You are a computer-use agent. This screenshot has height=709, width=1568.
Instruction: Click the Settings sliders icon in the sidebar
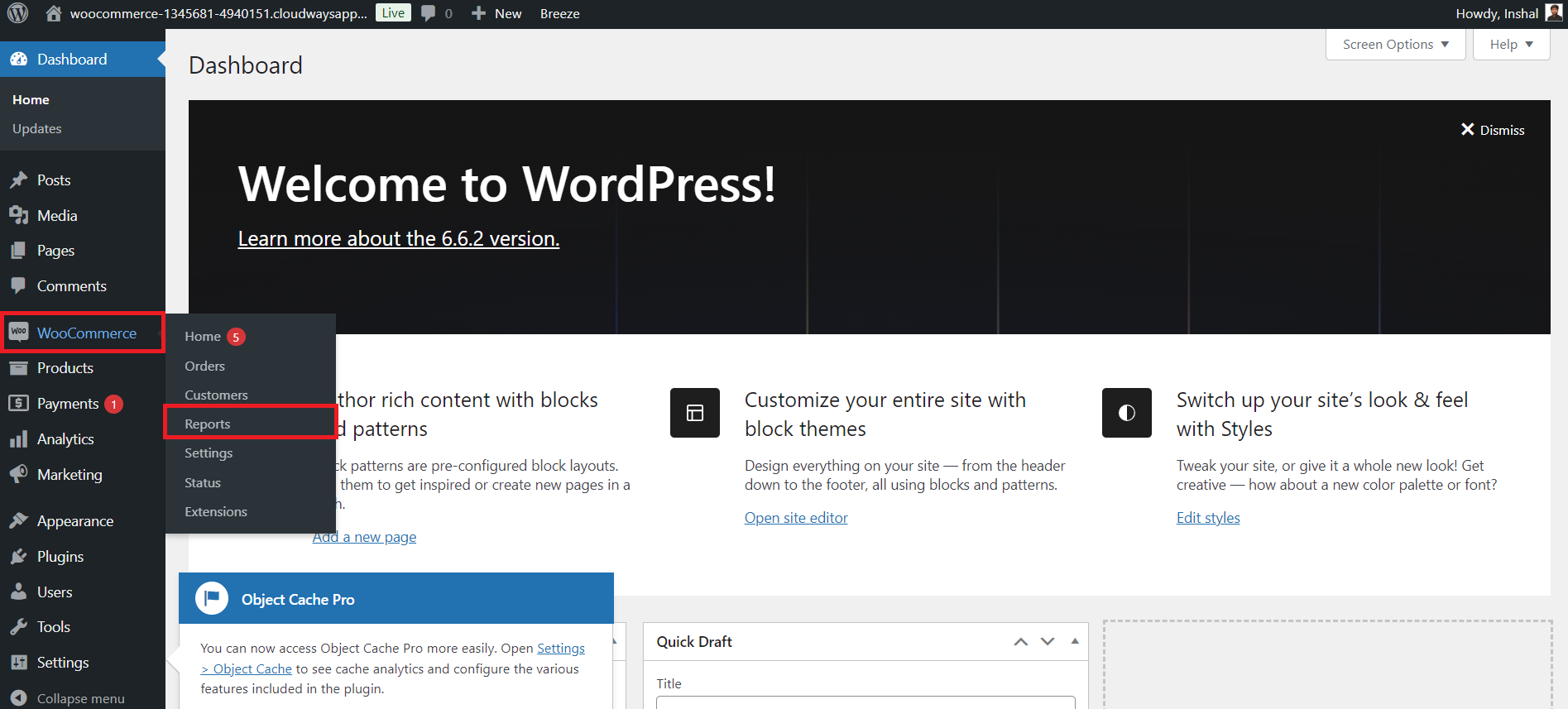pos(18,663)
